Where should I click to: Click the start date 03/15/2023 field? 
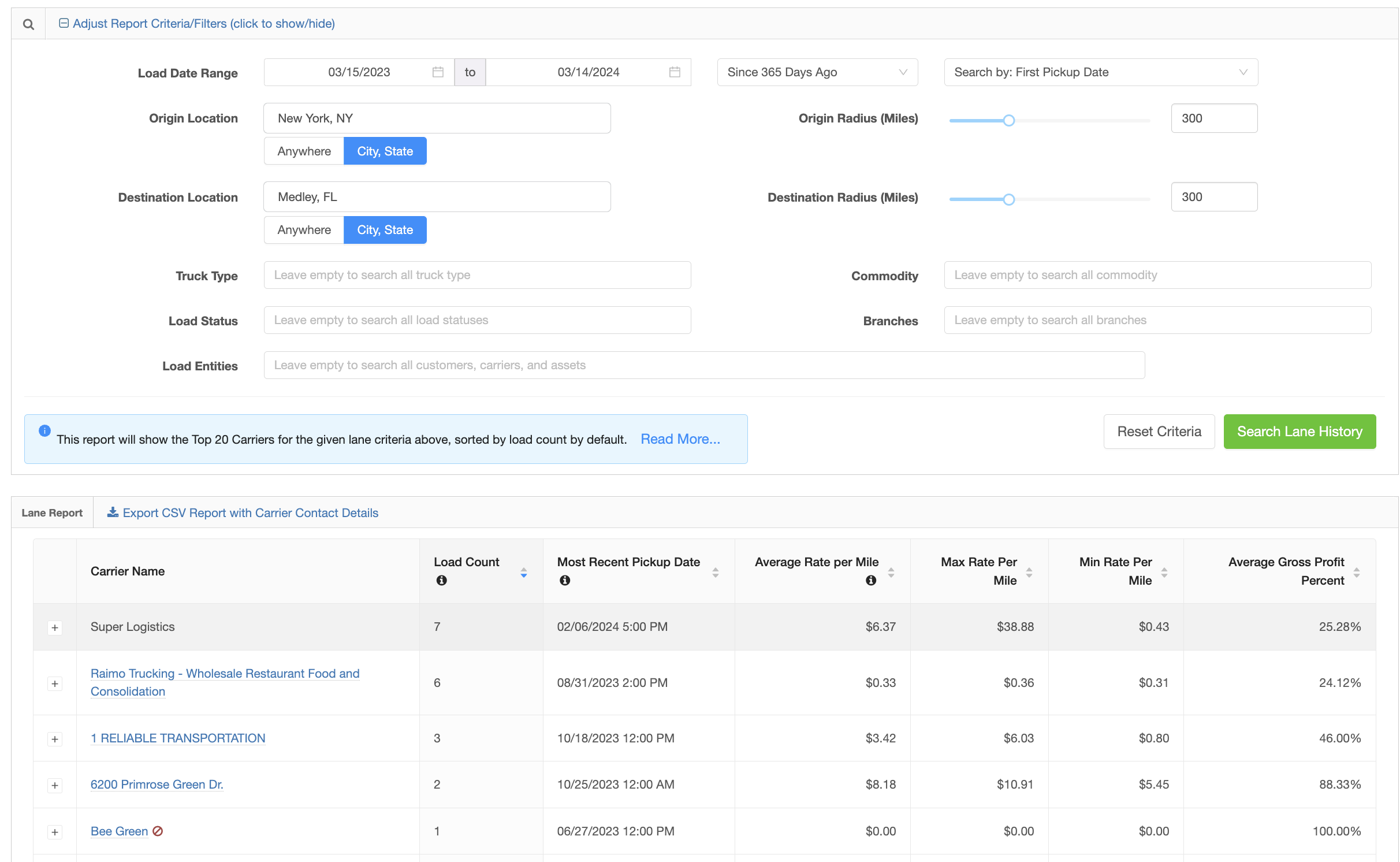(359, 72)
